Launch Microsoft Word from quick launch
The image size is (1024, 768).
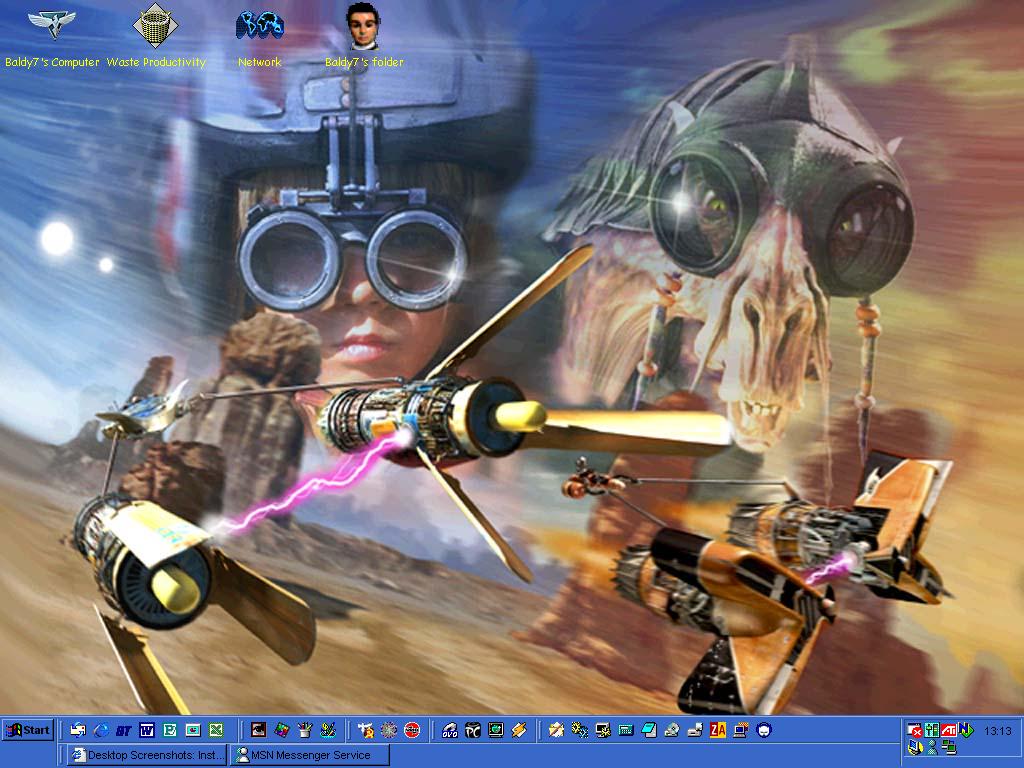pyautogui.click(x=147, y=731)
